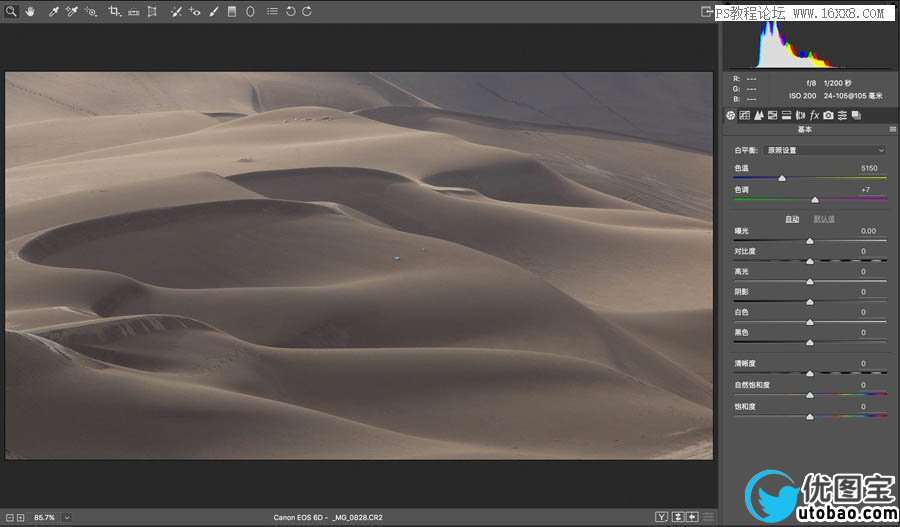Click the 色调 tint slider handle
The image size is (900, 527).
(x=815, y=200)
